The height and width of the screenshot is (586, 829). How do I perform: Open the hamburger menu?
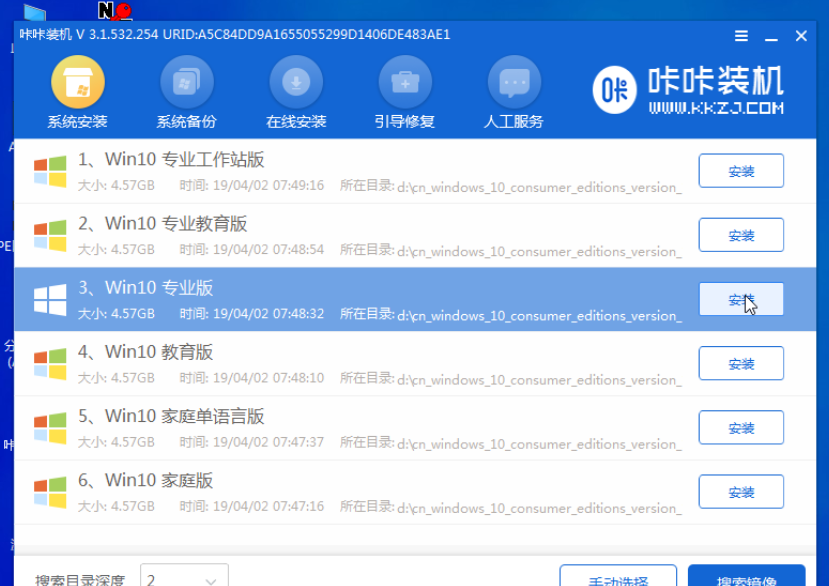coord(741,35)
